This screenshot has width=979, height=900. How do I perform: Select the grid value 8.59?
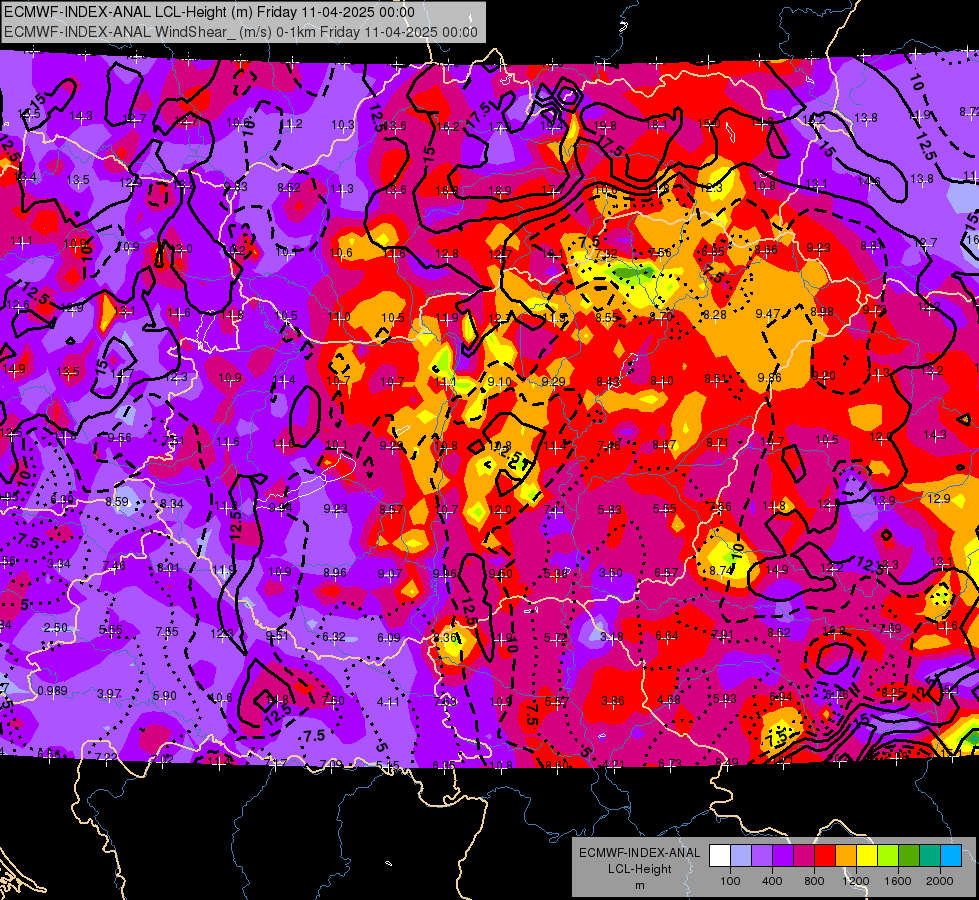[117, 502]
